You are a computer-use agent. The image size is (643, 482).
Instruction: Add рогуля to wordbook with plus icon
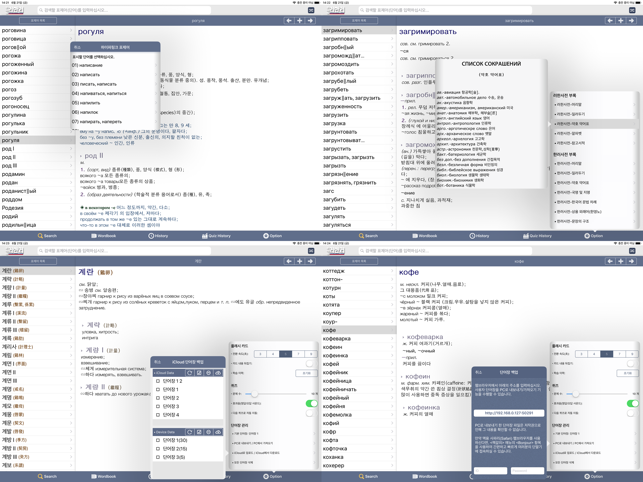coord(300,21)
